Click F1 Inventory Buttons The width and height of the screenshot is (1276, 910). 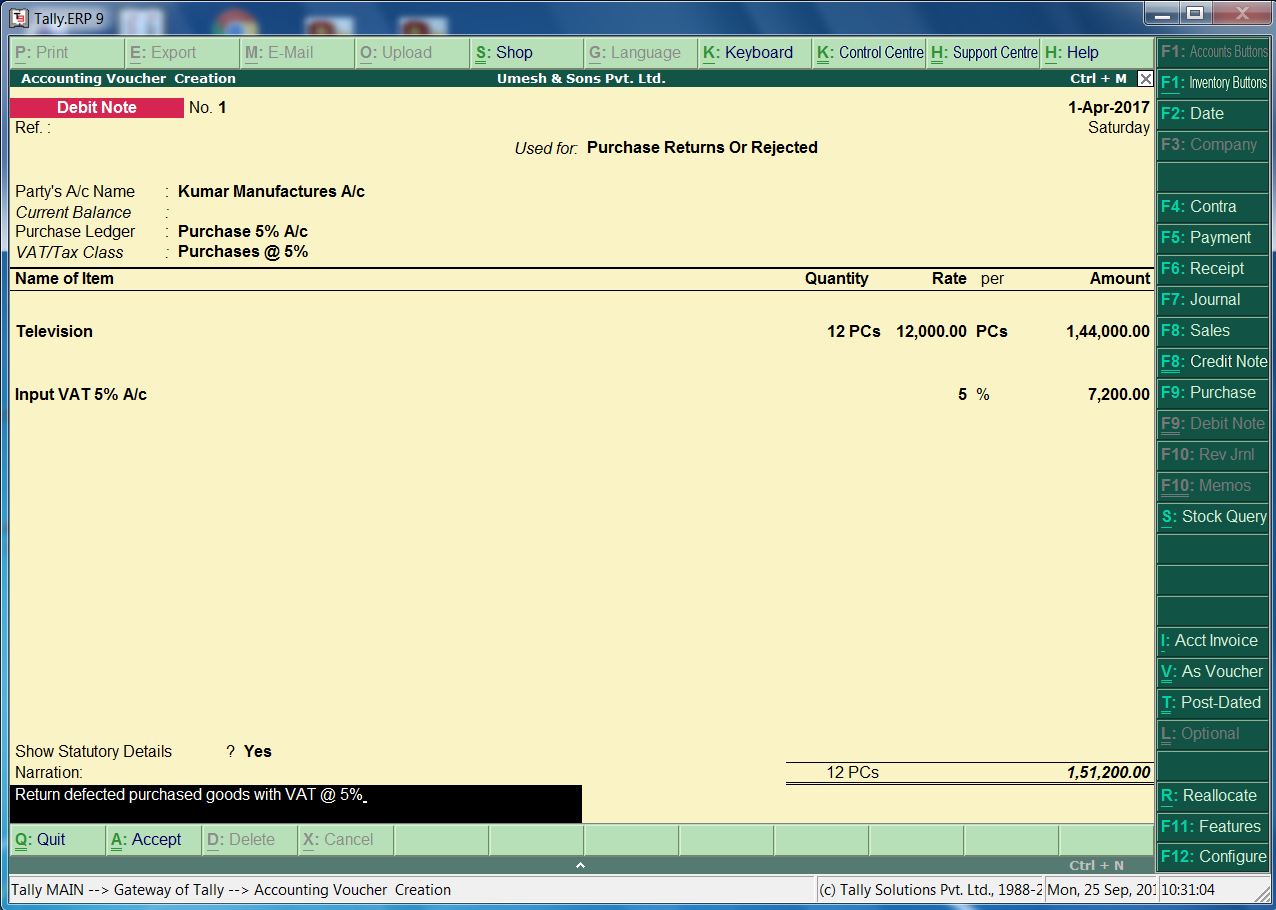(x=1213, y=83)
